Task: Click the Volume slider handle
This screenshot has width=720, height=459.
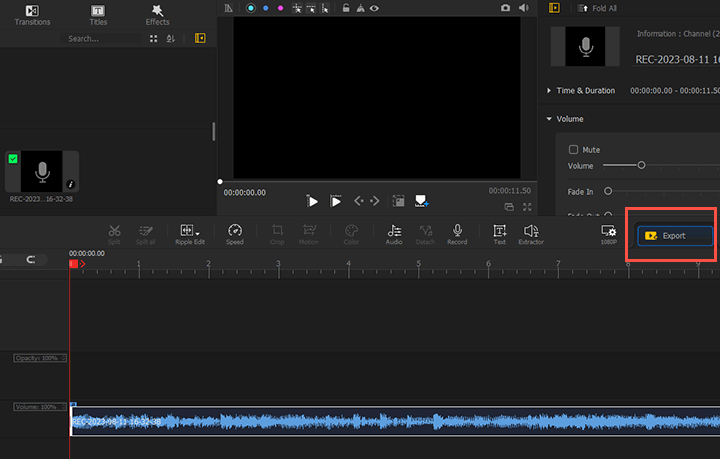Action: coord(641,165)
